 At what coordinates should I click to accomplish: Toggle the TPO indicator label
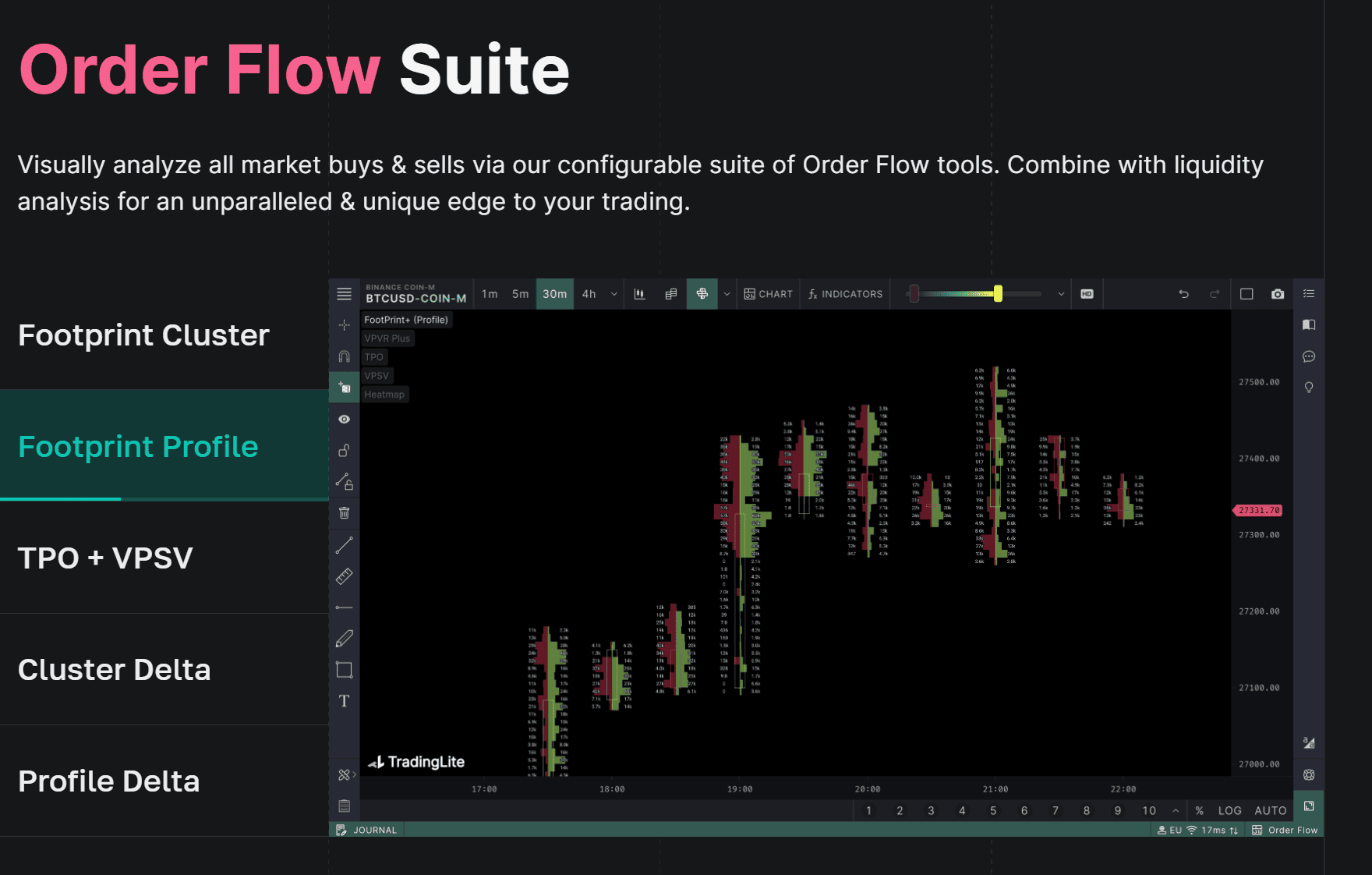(x=374, y=357)
